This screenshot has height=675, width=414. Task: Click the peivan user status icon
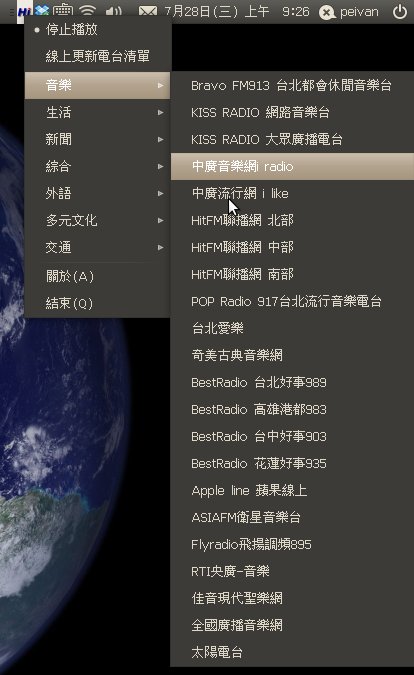327,12
